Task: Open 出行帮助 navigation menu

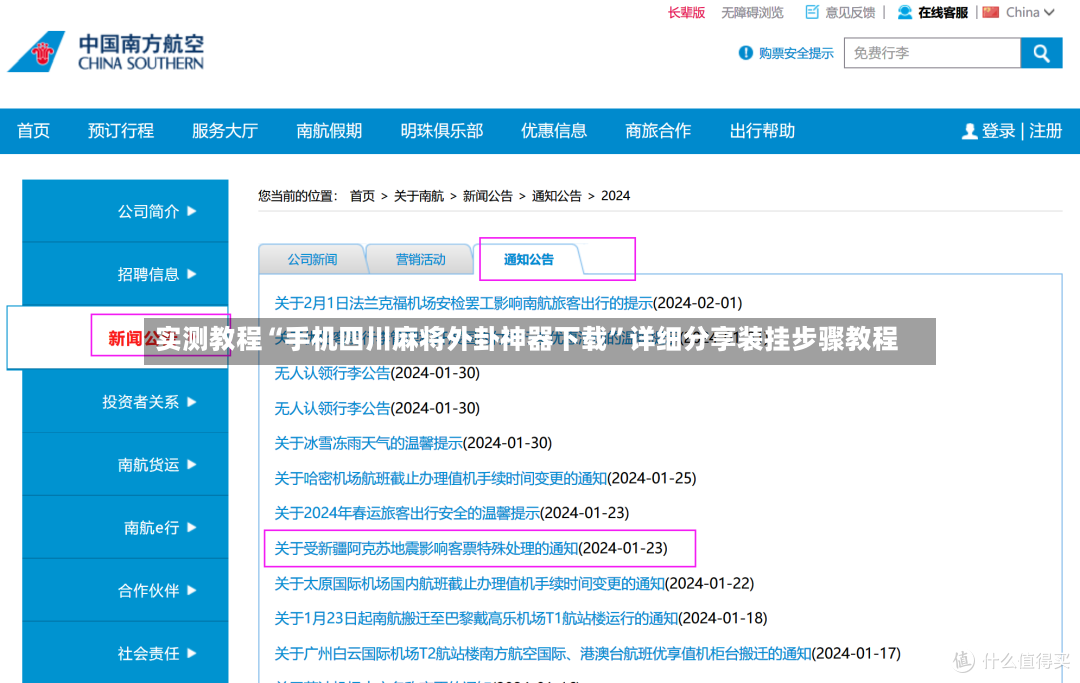Action: 762,131
